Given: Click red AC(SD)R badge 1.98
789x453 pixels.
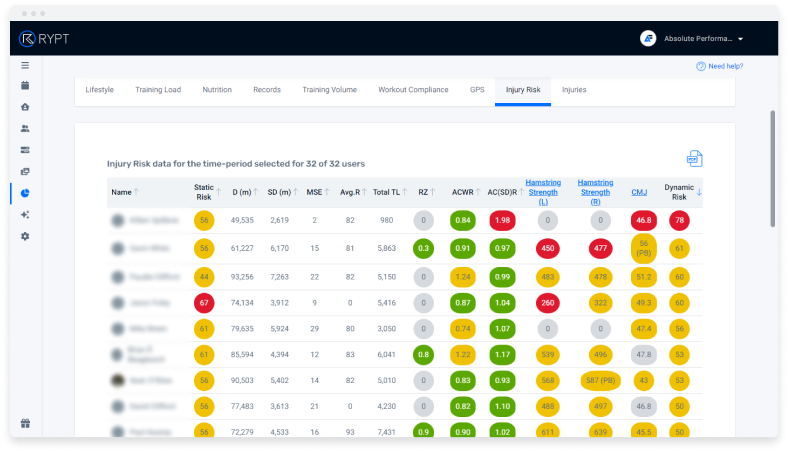Looking at the screenshot, I should pyautogui.click(x=502, y=220).
